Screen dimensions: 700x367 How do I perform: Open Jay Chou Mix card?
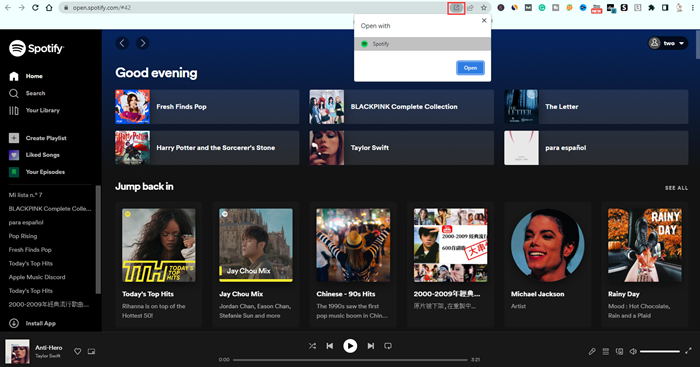(256, 264)
